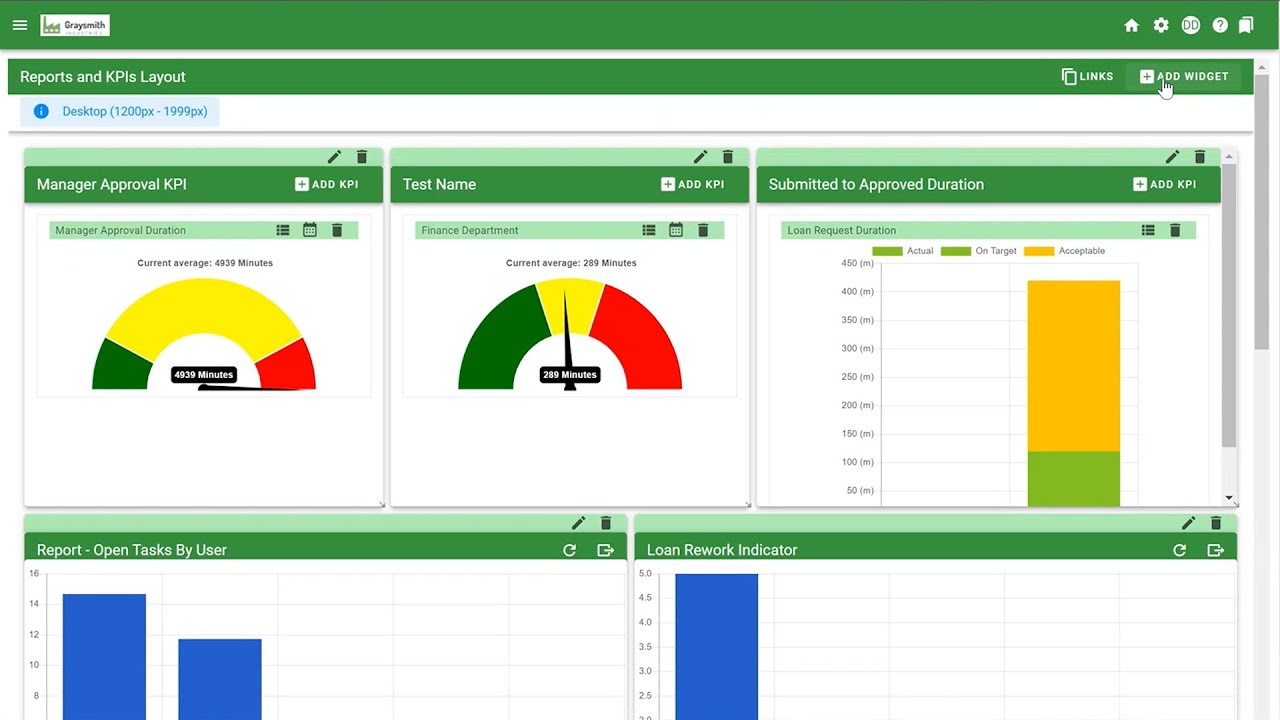Open list view of Finance Department KPI
The width and height of the screenshot is (1280, 720).
(x=649, y=230)
